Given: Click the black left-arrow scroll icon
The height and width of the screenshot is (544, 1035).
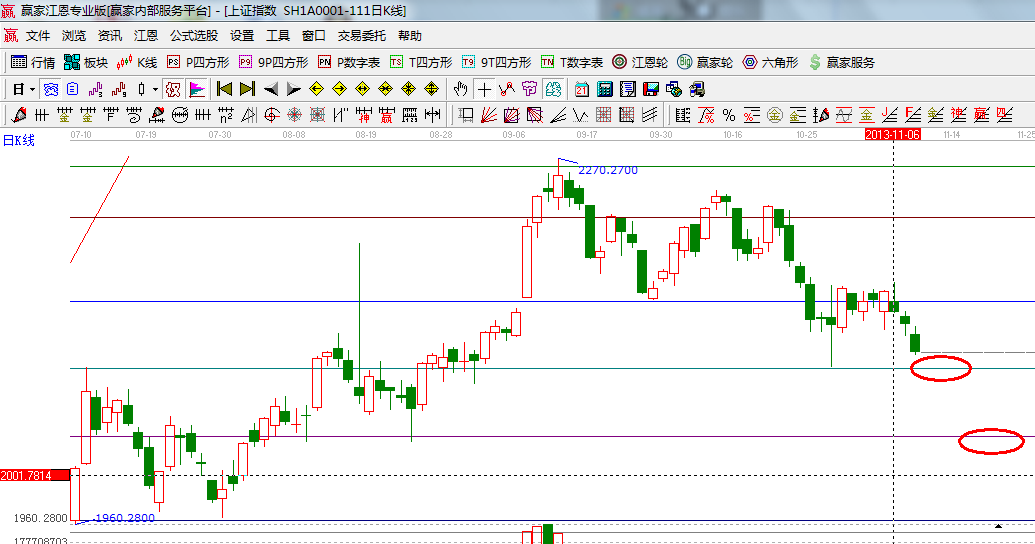Looking at the screenshot, I should coord(270,89).
